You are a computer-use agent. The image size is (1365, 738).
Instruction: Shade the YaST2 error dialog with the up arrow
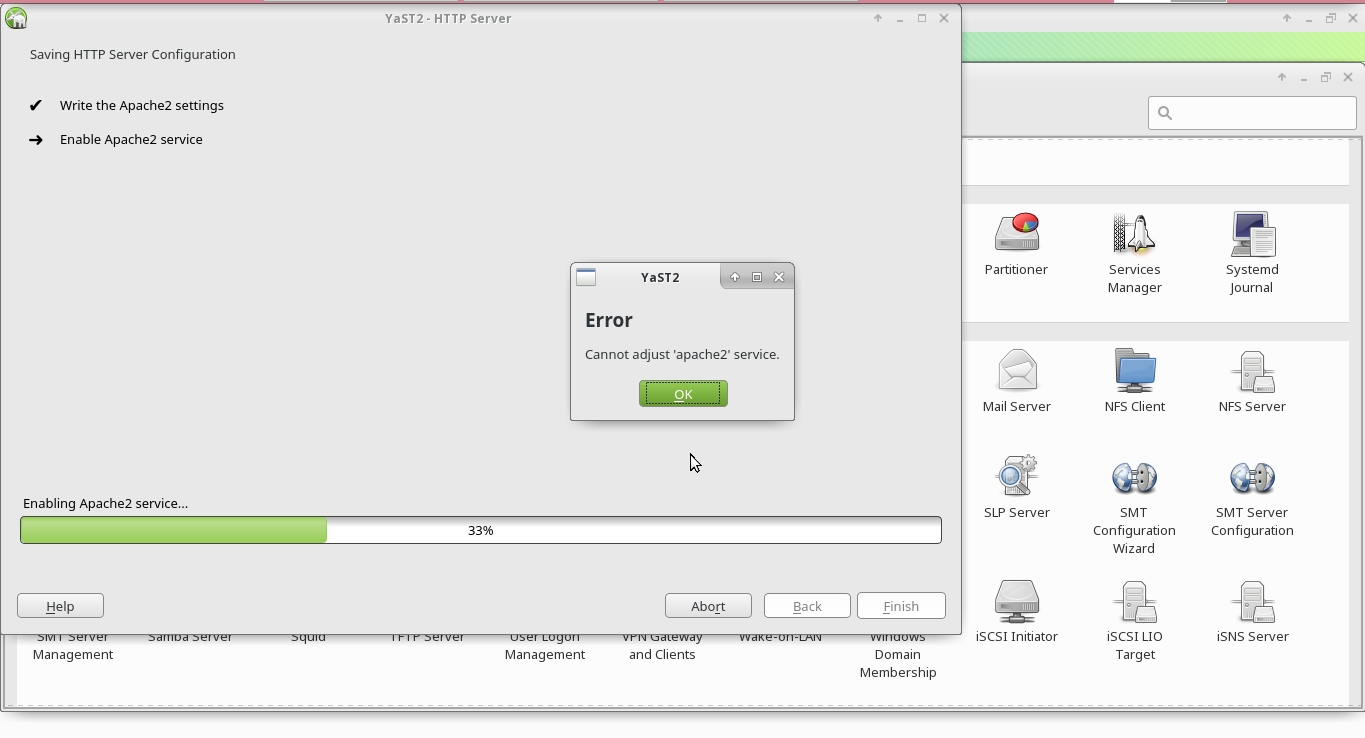735,277
